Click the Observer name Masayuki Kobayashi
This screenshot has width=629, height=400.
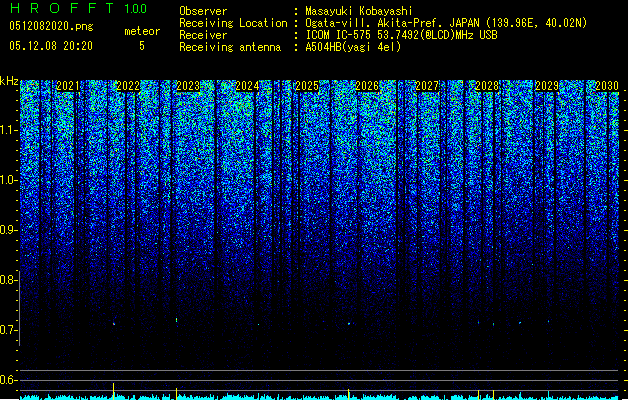coord(359,11)
